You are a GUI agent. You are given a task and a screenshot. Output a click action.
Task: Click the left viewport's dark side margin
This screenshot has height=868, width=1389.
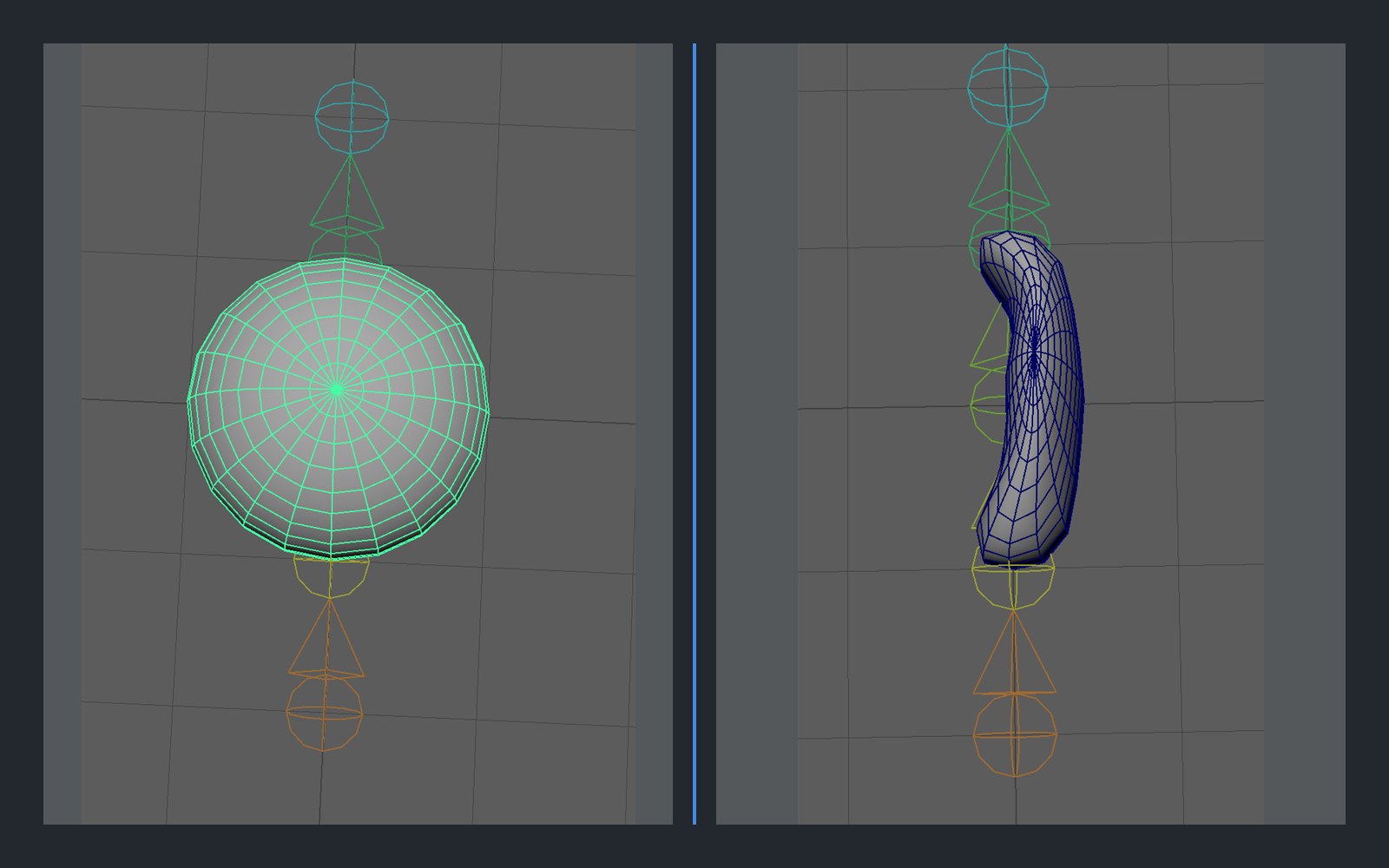coord(63,434)
